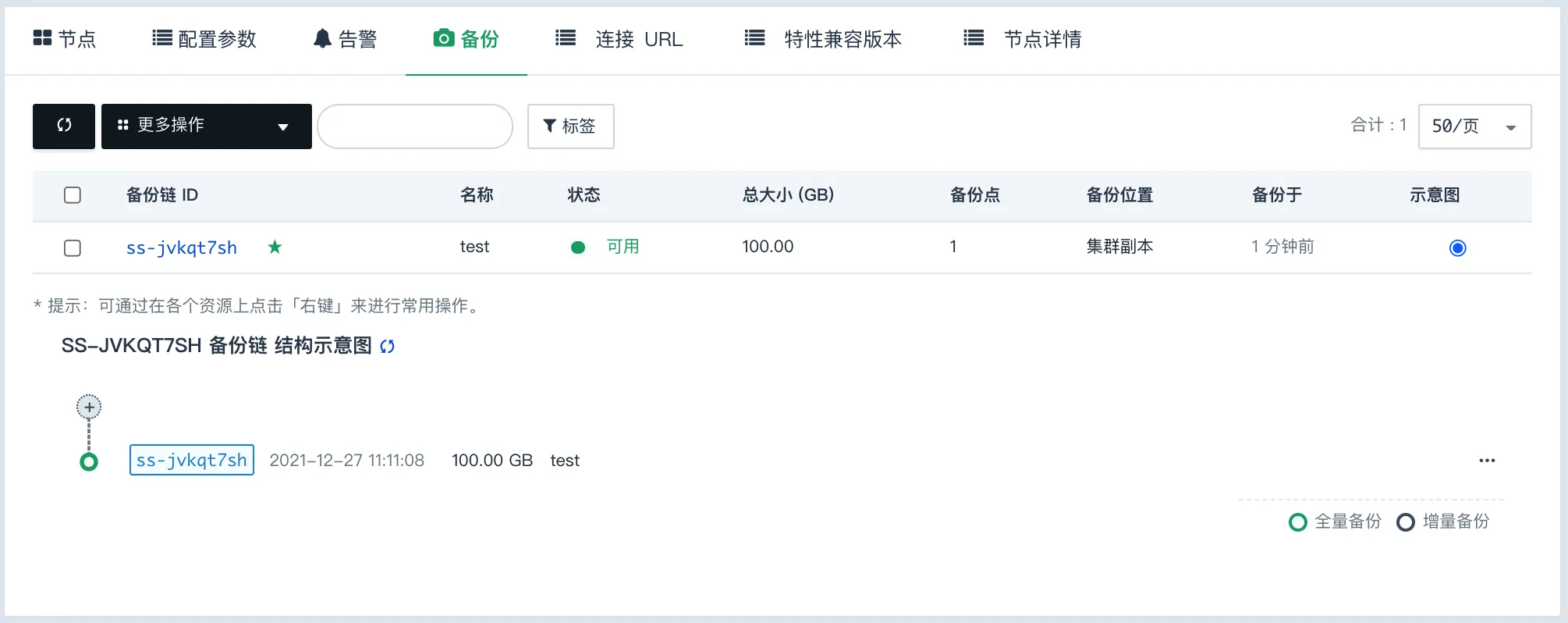The height and width of the screenshot is (623, 1568).
Task: Open the three-dots menu for the backup node
Action: point(1487,461)
